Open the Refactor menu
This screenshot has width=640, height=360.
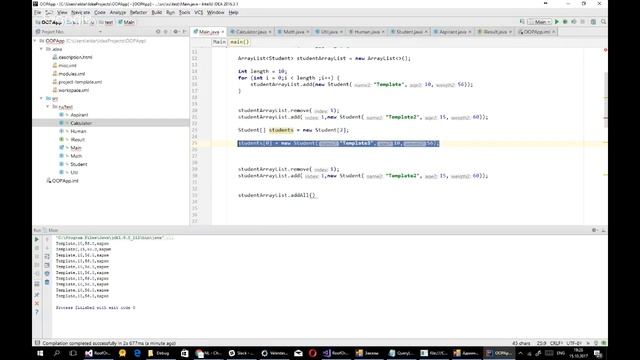(138, 13)
